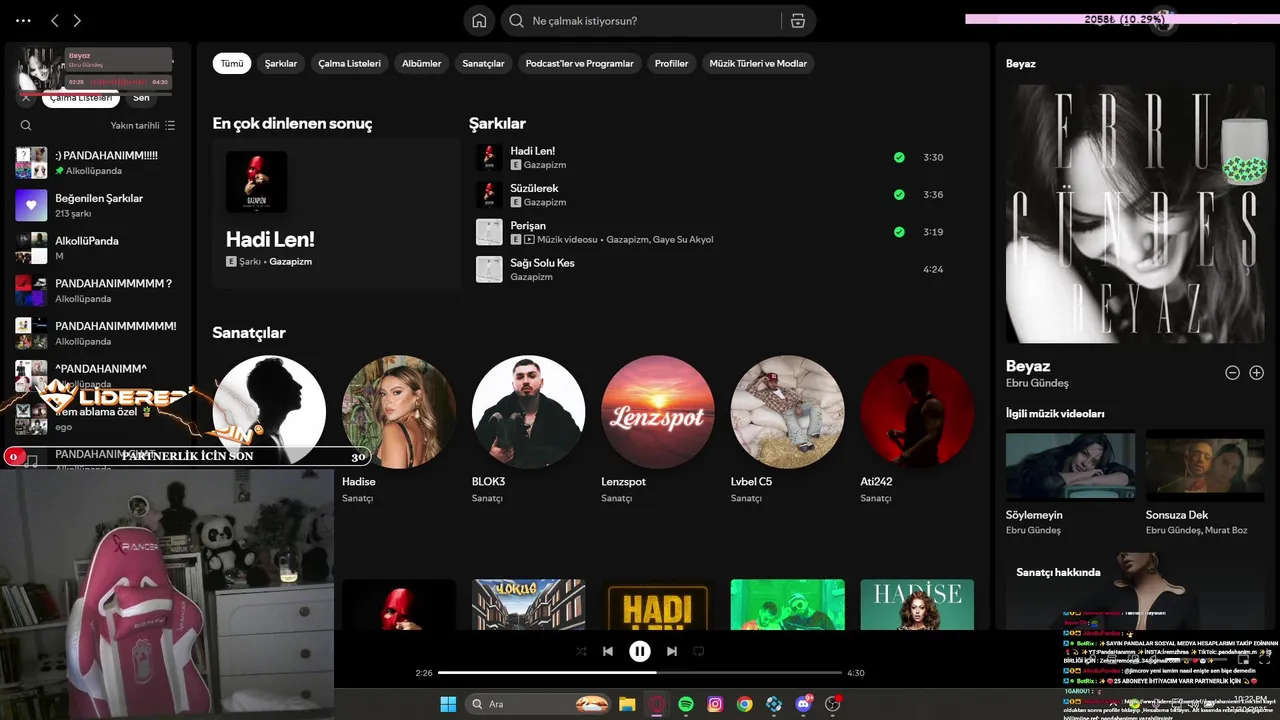
Task: Open the Lenzspot artist card
Action: pos(658,430)
